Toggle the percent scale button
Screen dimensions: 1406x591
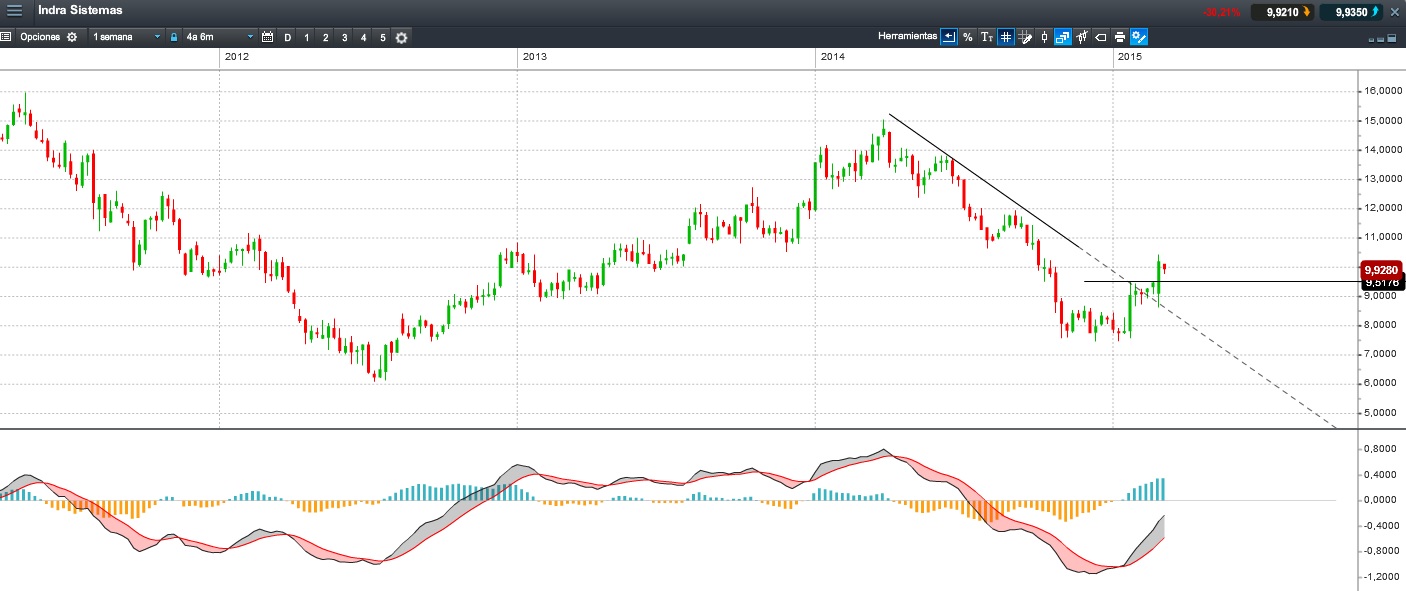pyautogui.click(x=967, y=37)
